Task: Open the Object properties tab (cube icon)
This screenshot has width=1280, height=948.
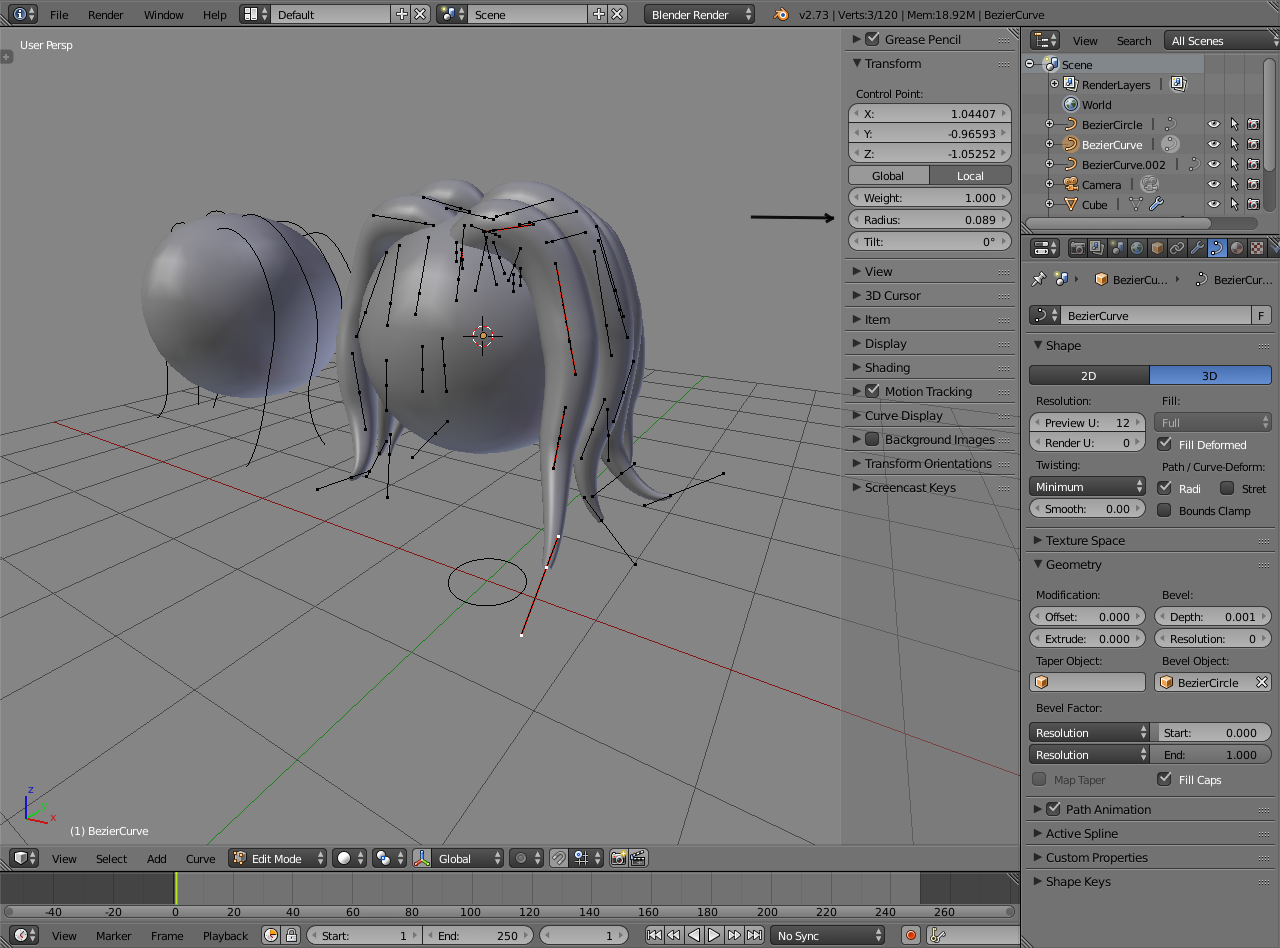Action: (1157, 248)
